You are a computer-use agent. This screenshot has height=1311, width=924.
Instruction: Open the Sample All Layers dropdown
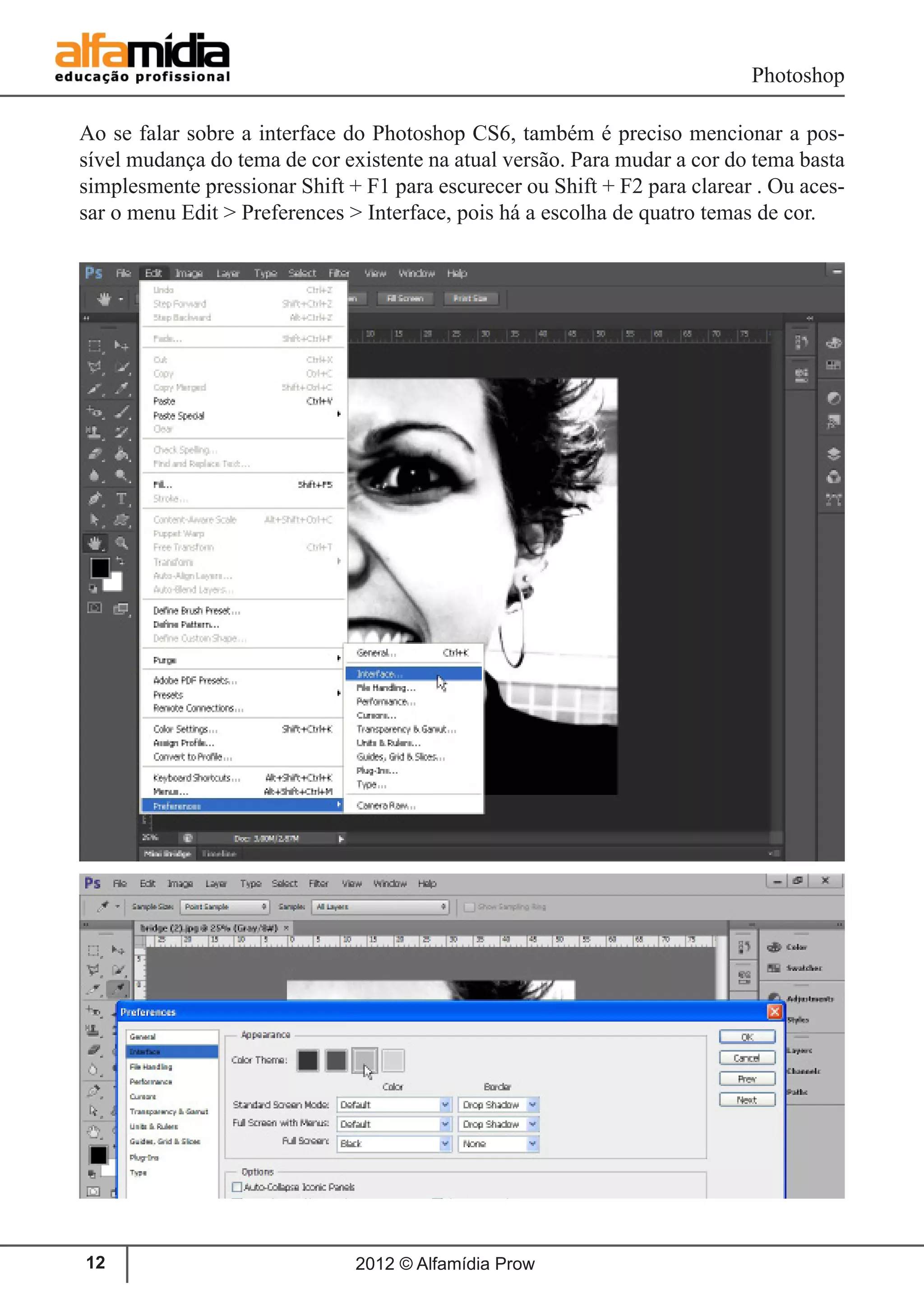click(x=380, y=907)
